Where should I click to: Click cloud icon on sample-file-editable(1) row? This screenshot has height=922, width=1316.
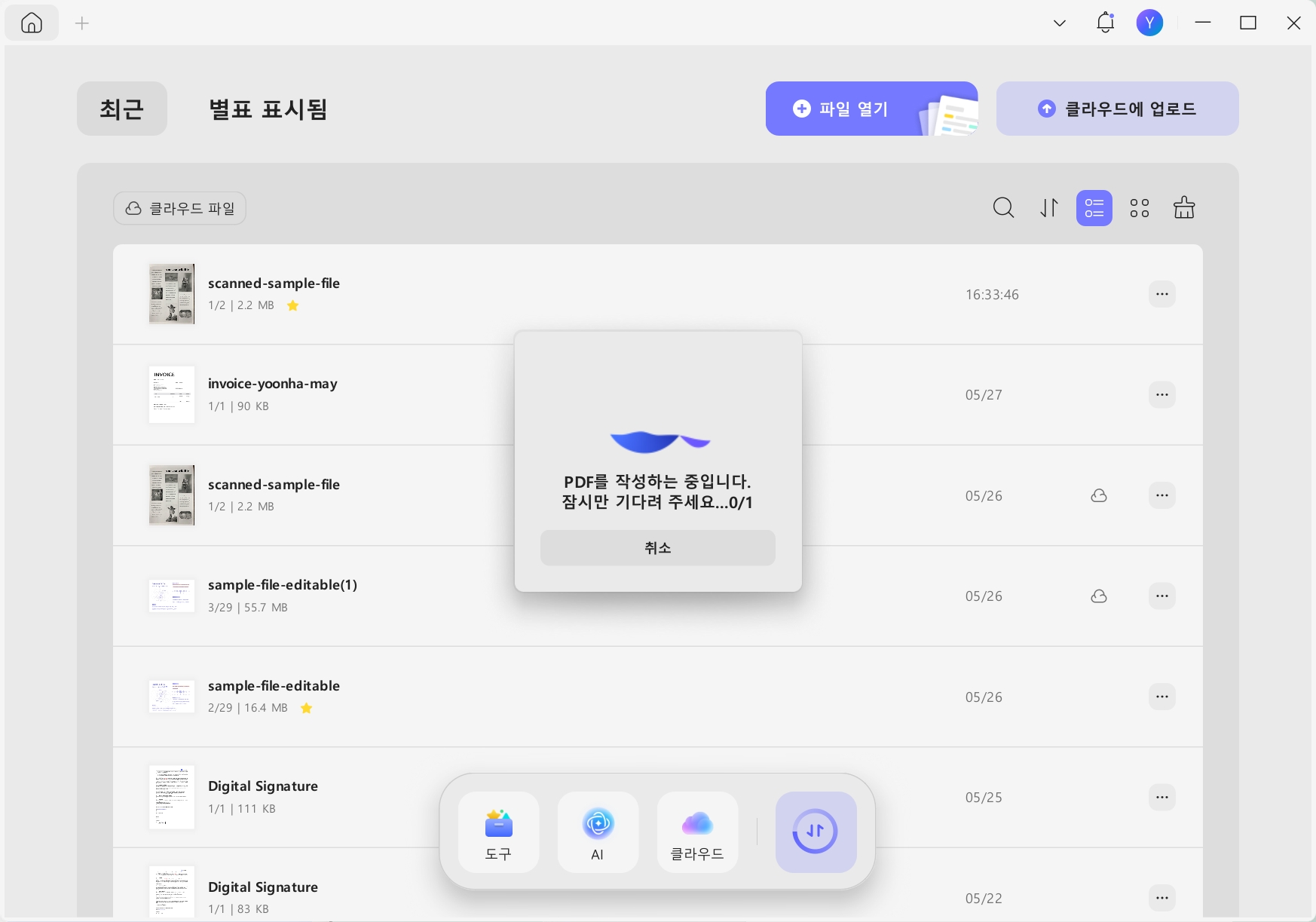tap(1099, 596)
